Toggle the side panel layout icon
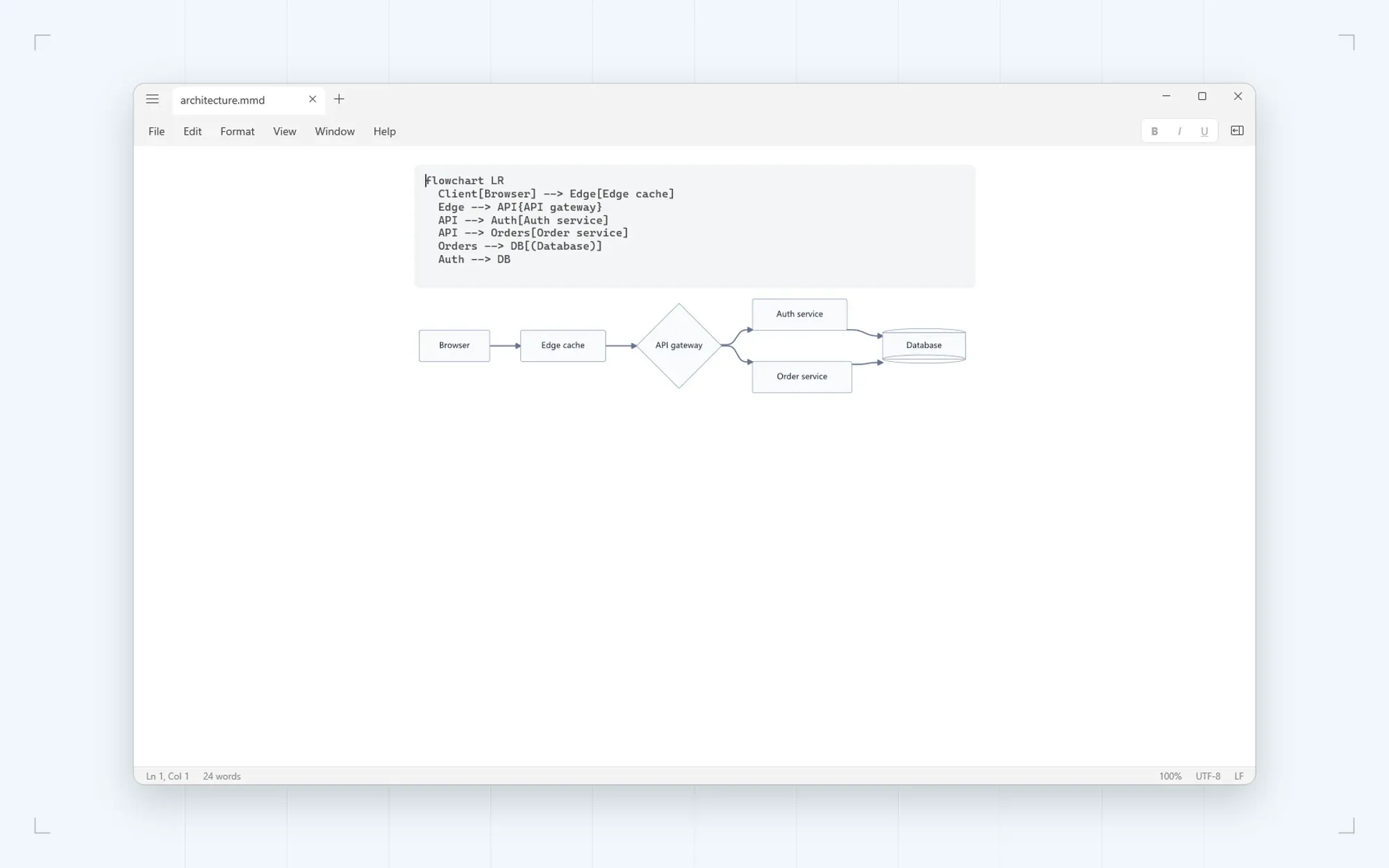 click(x=1237, y=131)
